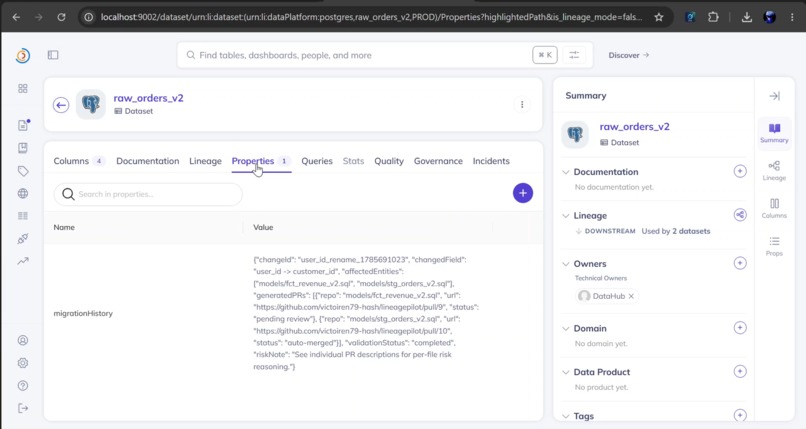
Task: Switch to the Documentation tab
Action: (148, 161)
